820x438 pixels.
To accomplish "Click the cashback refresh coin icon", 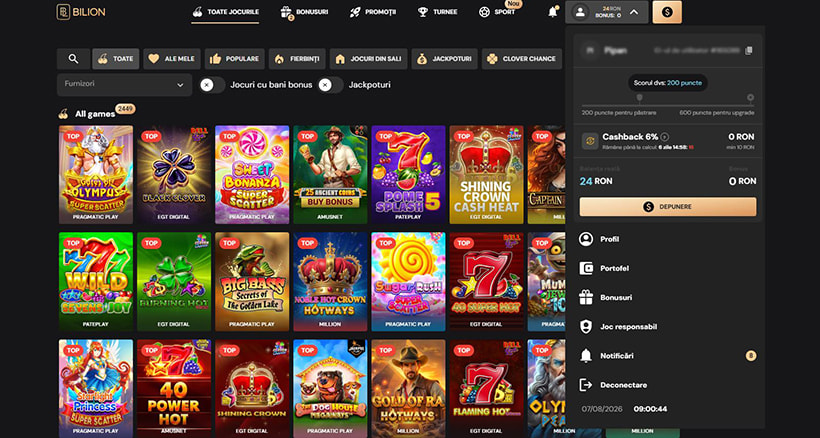I will point(590,141).
